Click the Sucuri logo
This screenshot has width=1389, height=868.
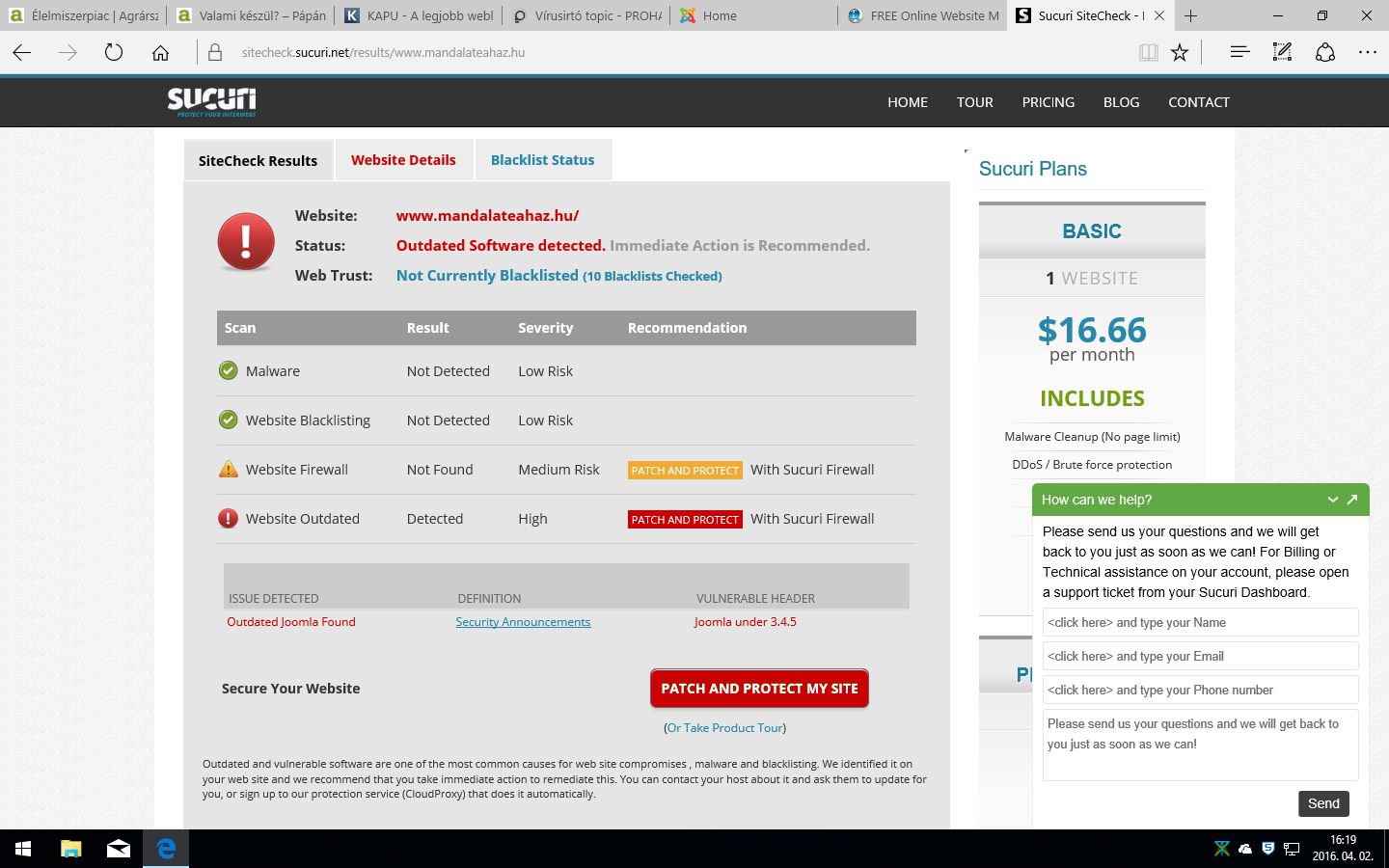pyautogui.click(x=211, y=101)
